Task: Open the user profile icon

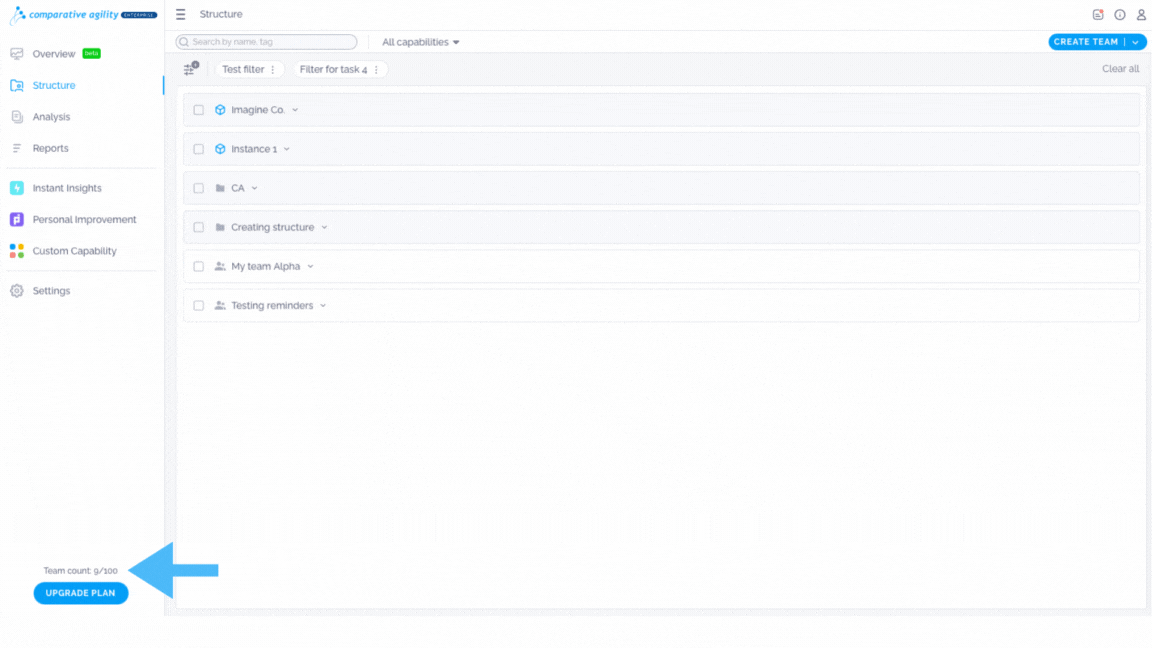Action: [x=1141, y=14]
